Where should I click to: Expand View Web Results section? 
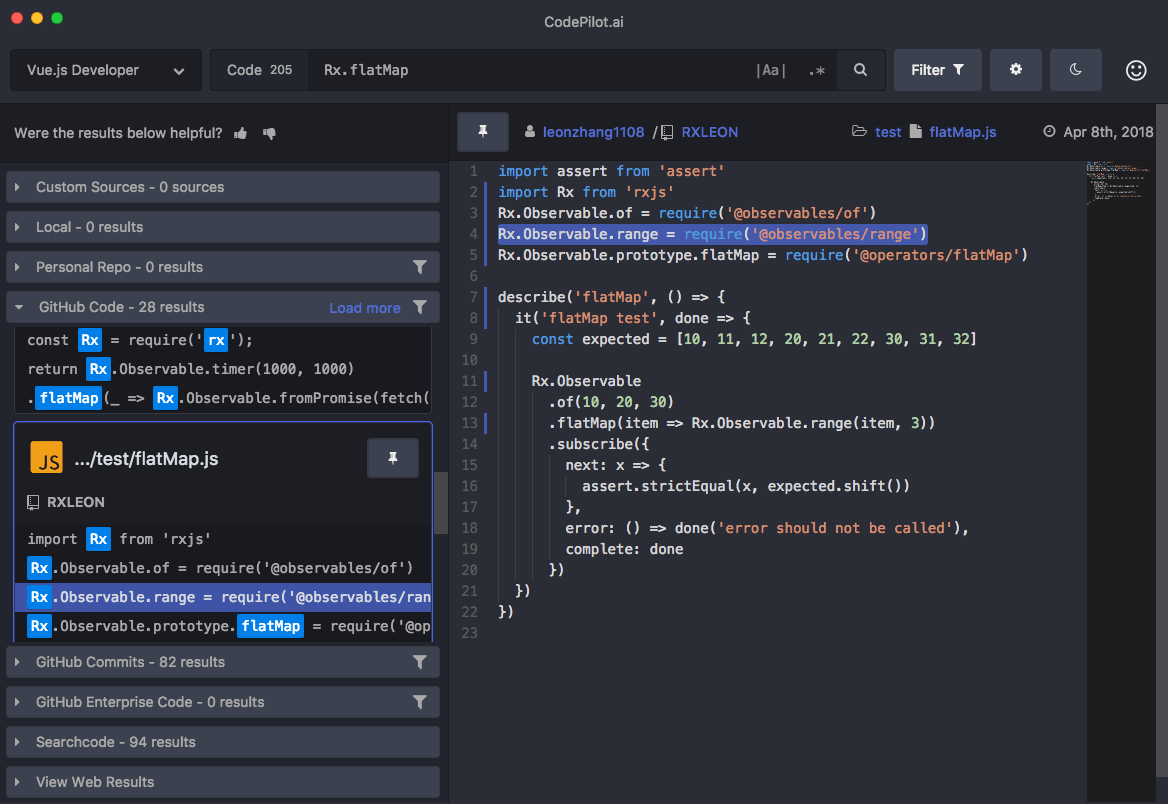click(x=223, y=782)
